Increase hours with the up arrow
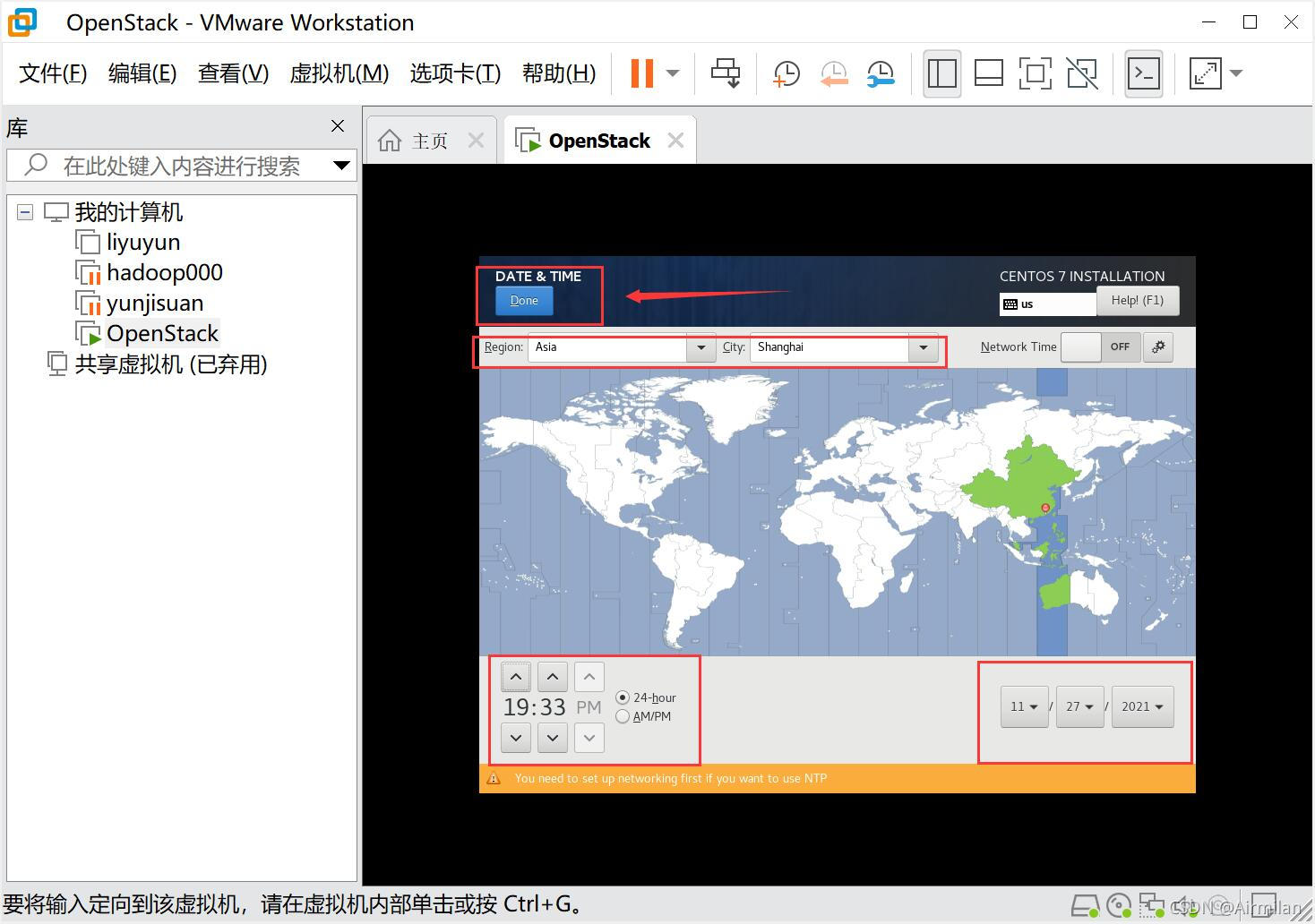This screenshot has width=1315, height=924. point(516,677)
